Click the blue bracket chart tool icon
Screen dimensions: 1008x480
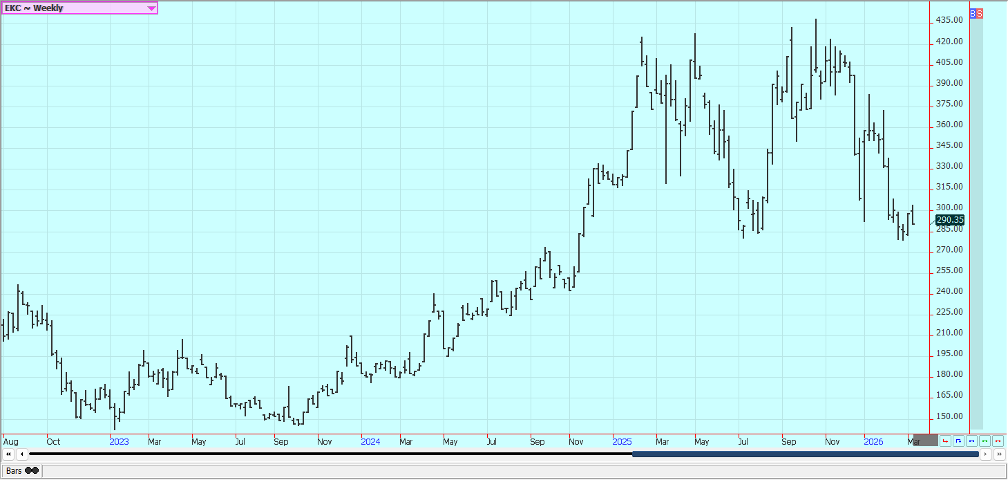(959, 440)
